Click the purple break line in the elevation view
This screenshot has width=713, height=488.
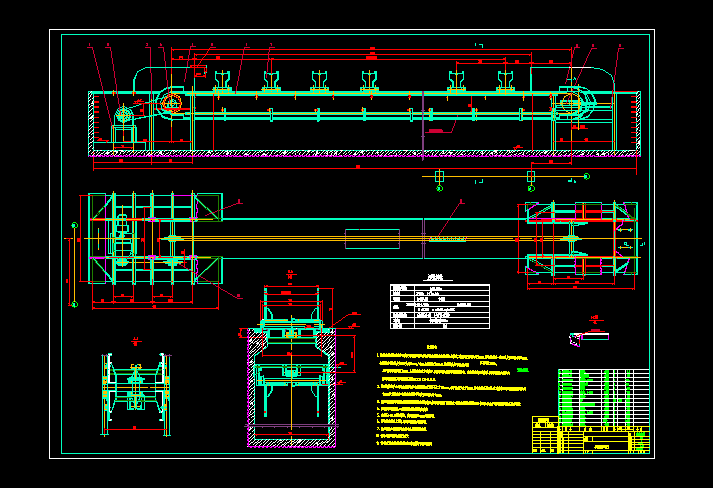pyautogui.click(x=423, y=126)
